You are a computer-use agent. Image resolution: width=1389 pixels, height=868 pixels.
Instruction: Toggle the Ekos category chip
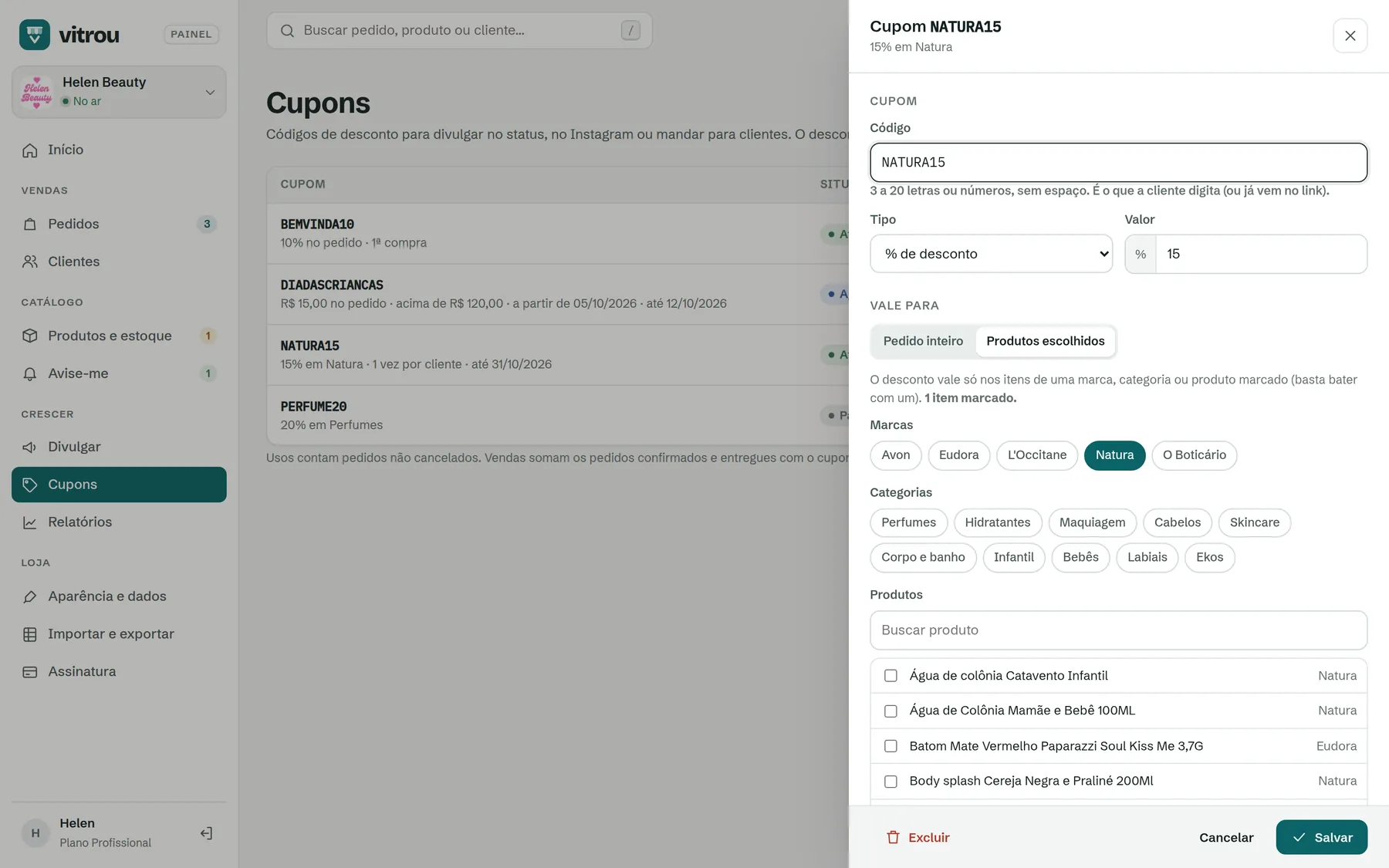click(1209, 558)
